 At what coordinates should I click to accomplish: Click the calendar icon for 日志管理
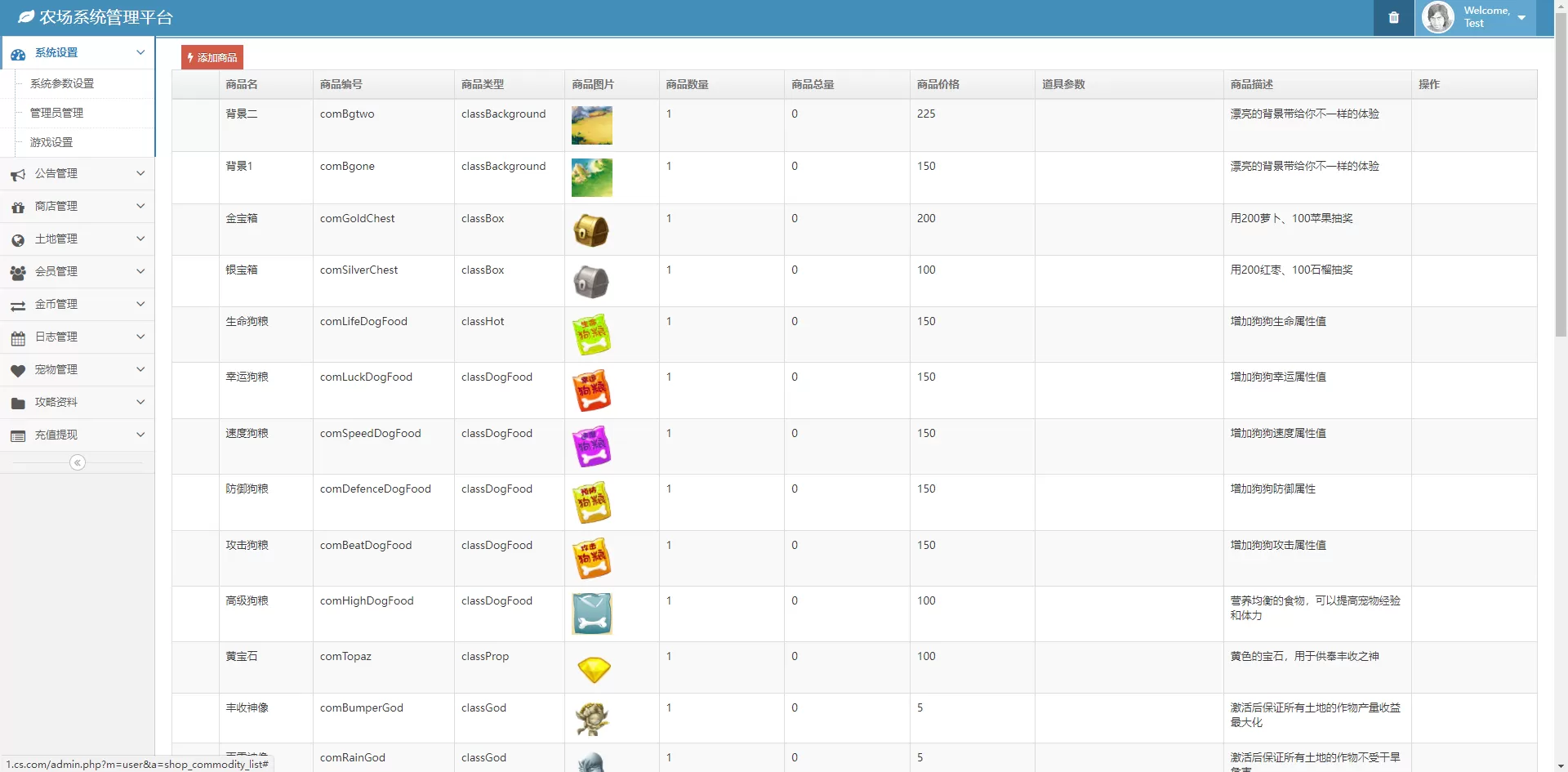[18, 337]
